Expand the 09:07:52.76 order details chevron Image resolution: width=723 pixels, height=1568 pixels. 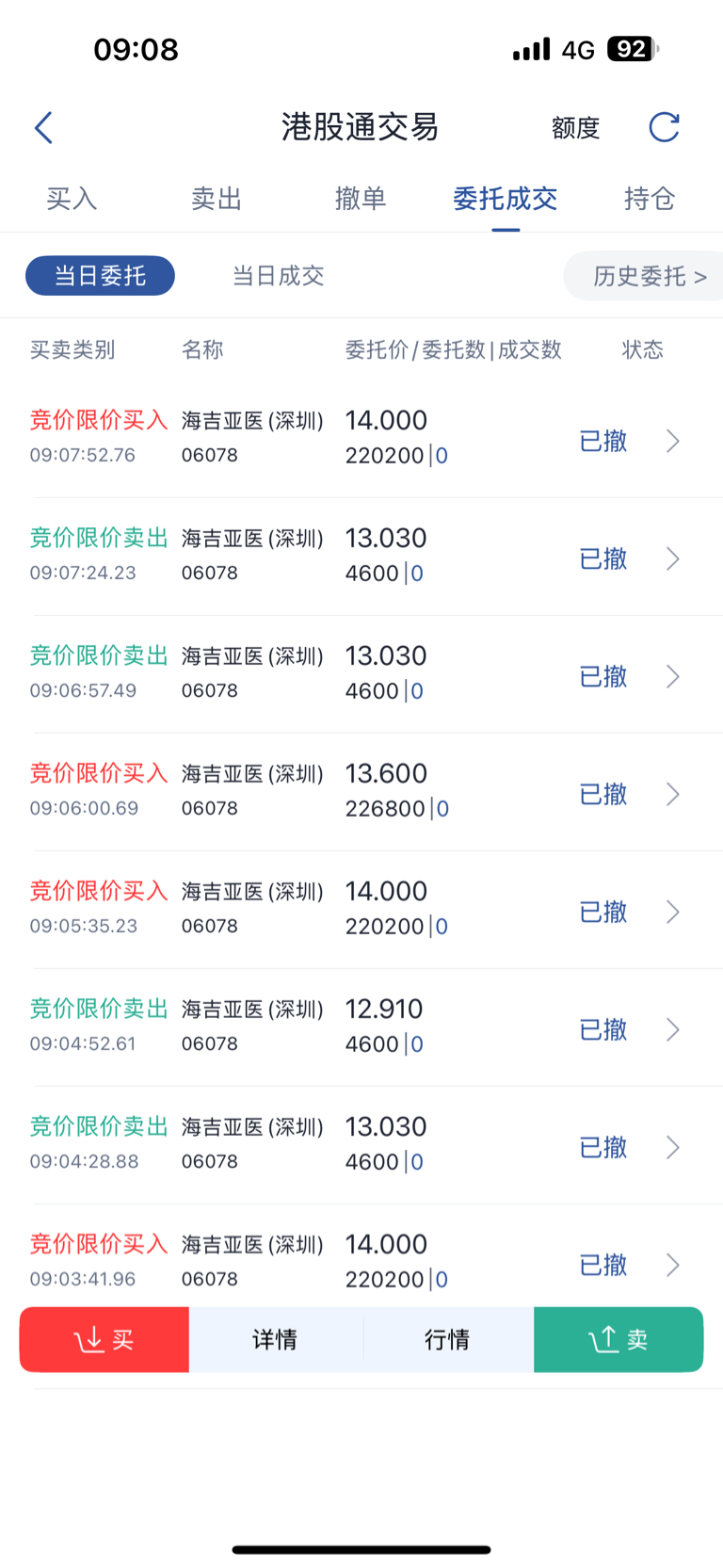tap(672, 441)
